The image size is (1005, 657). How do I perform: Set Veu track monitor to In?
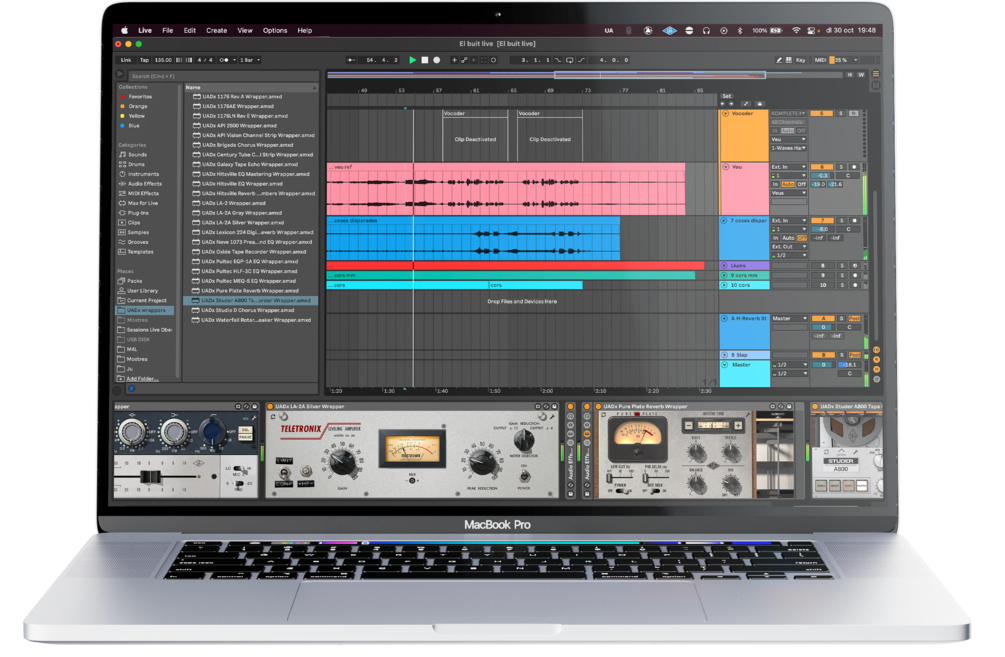click(775, 185)
